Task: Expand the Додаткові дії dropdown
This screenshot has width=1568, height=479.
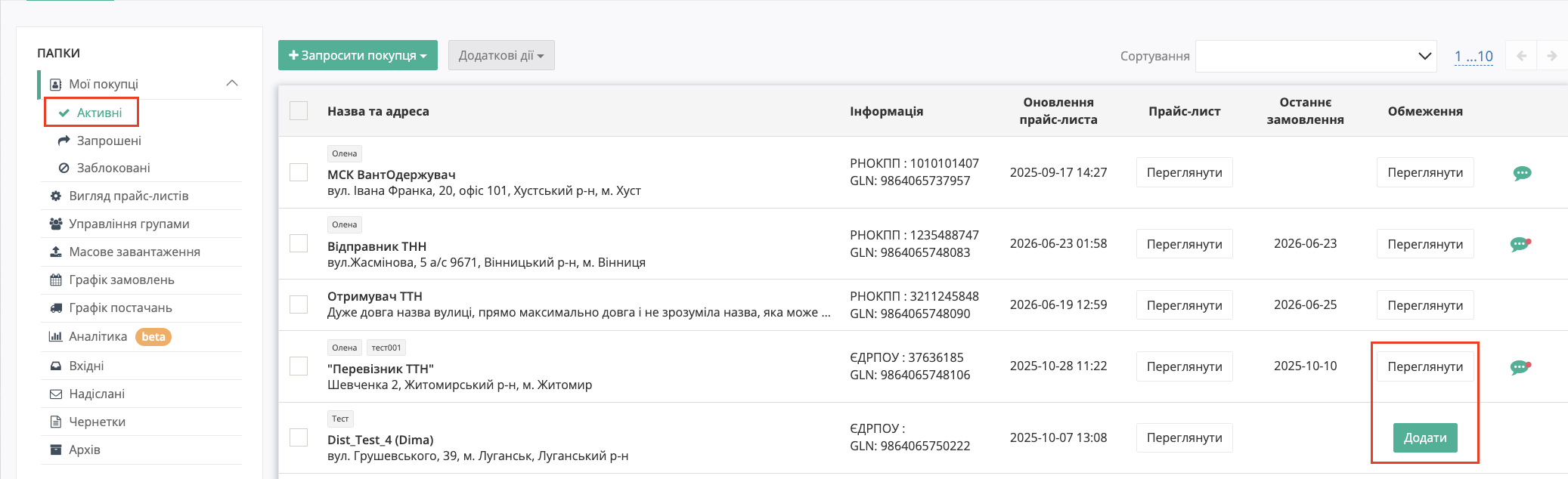Action: click(501, 55)
